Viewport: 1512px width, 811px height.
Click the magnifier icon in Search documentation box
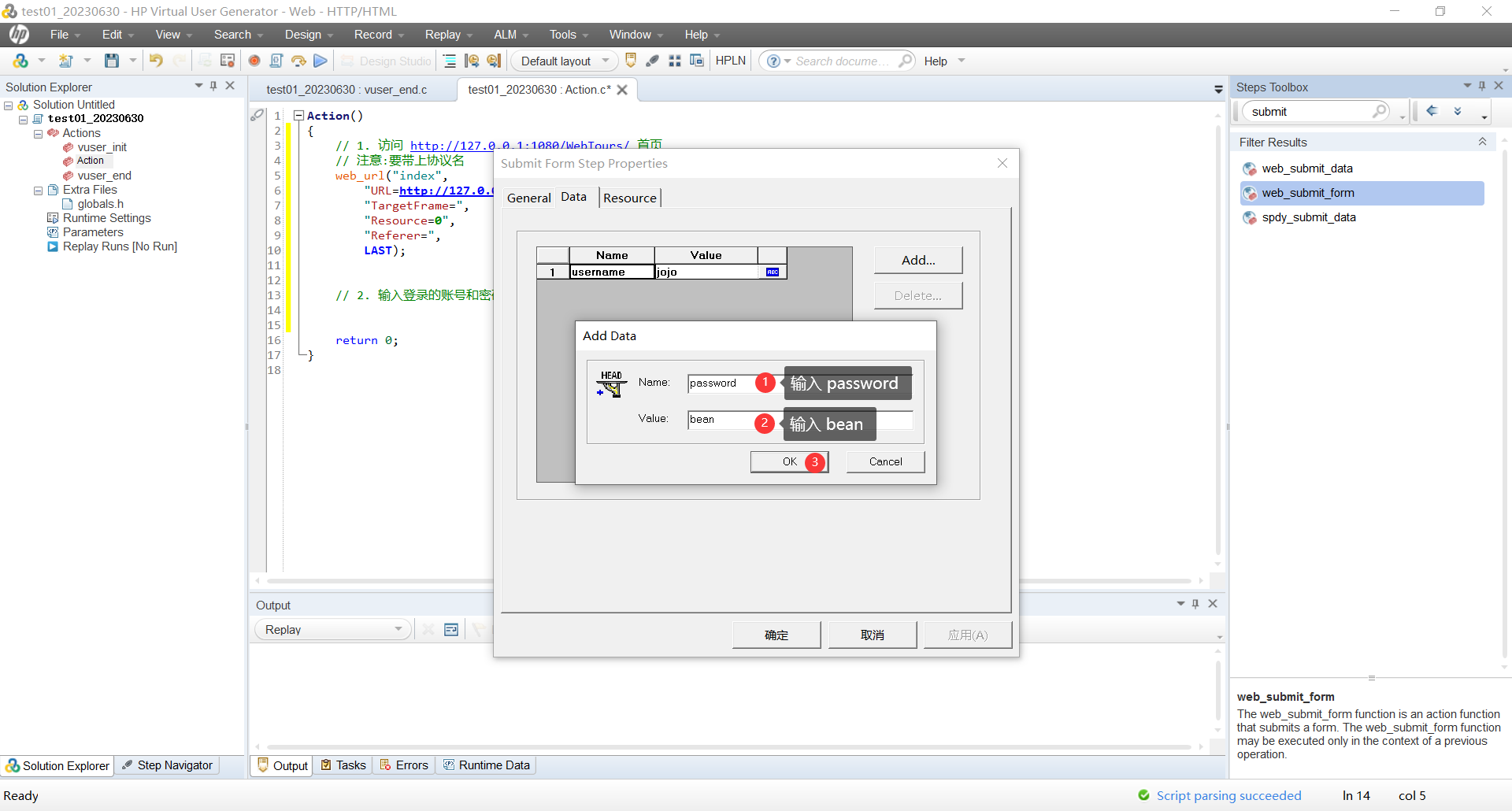point(906,61)
